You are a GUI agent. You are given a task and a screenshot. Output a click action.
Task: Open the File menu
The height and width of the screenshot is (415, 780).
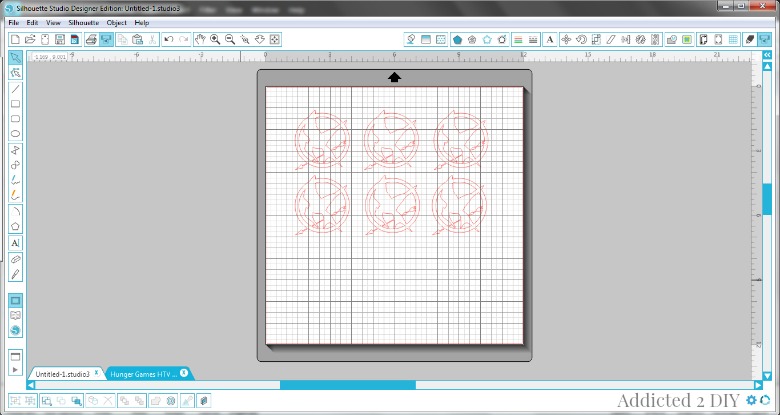(x=13, y=23)
